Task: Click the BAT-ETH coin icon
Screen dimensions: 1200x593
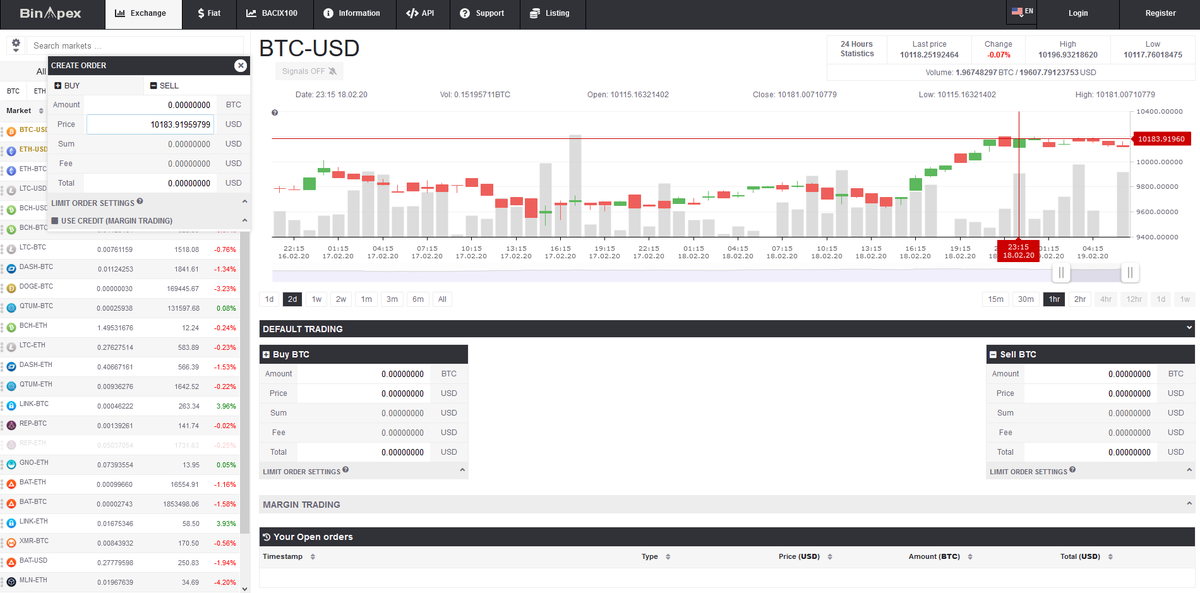Action: [x=11, y=482]
